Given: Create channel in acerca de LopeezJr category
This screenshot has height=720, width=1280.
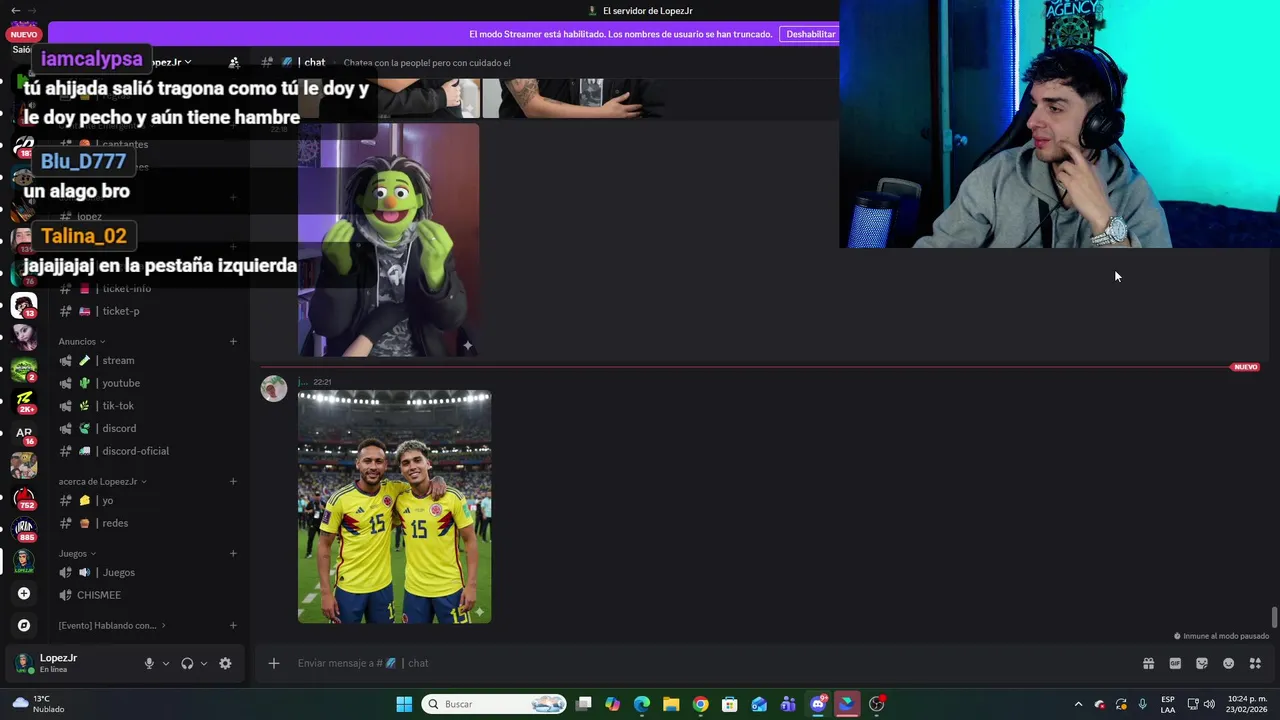Looking at the screenshot, I should pyautogui.click(x=233, y=482).
